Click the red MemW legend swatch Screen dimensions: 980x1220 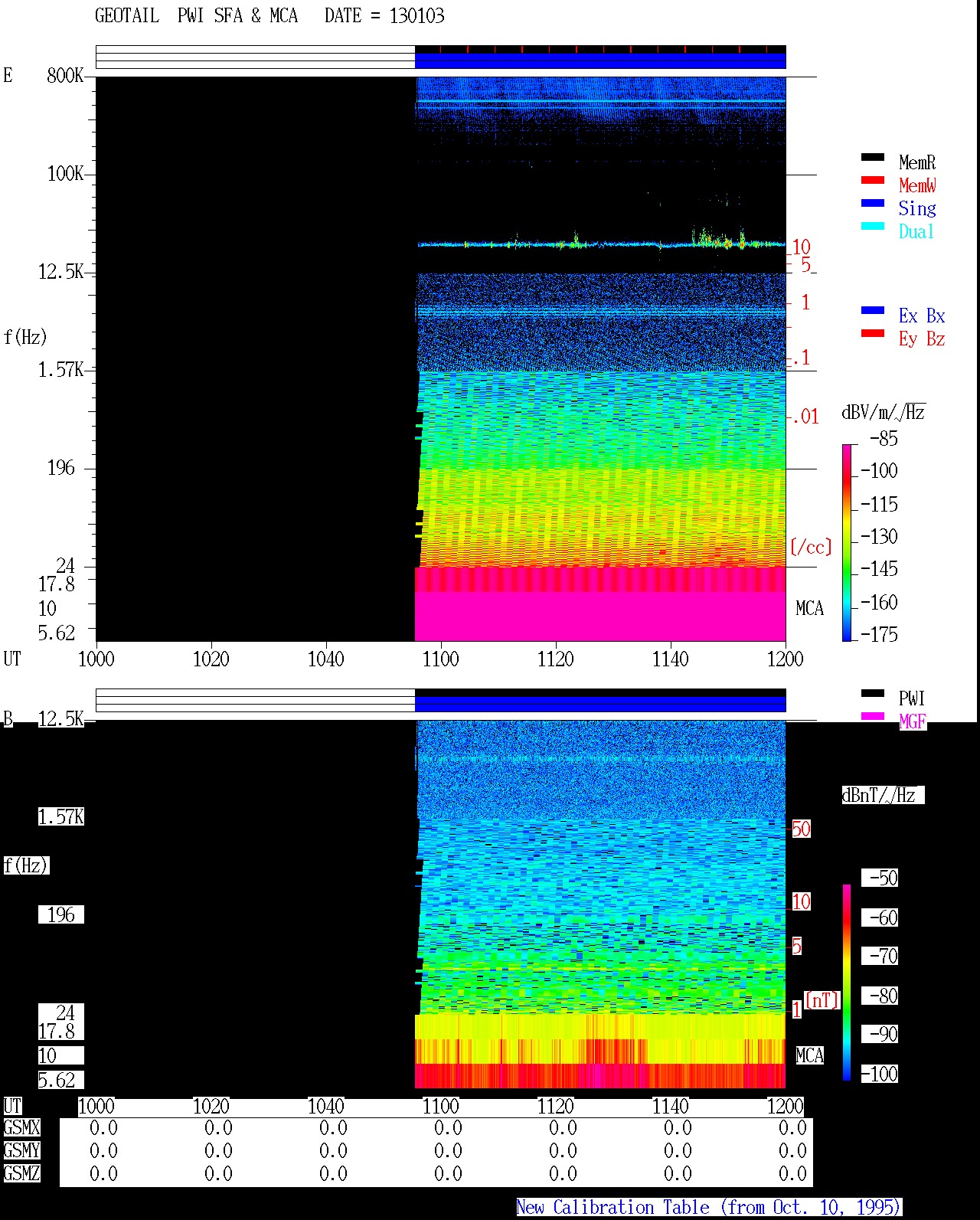point(872,180)
